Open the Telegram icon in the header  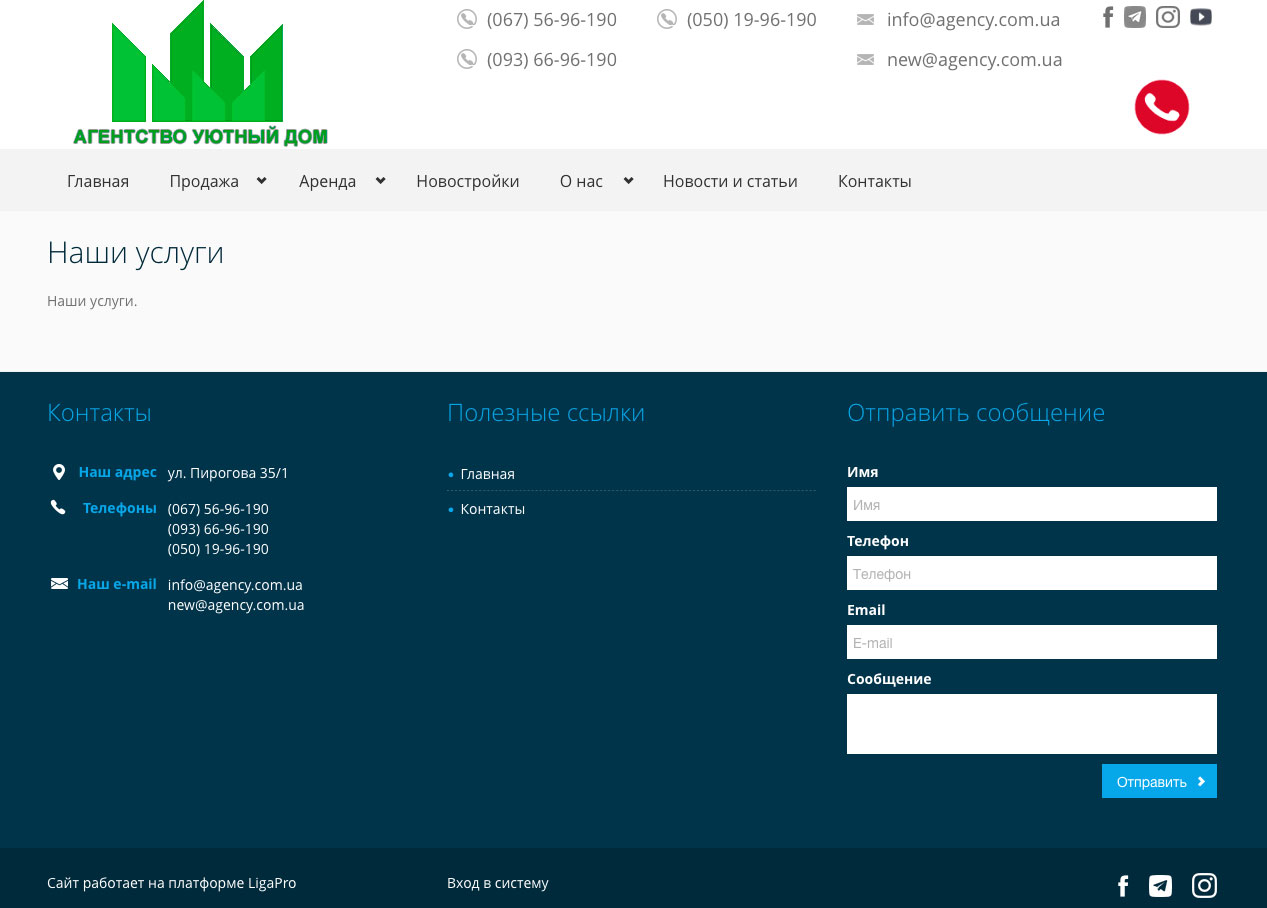pyautogui.click(x=1135, y=17)
